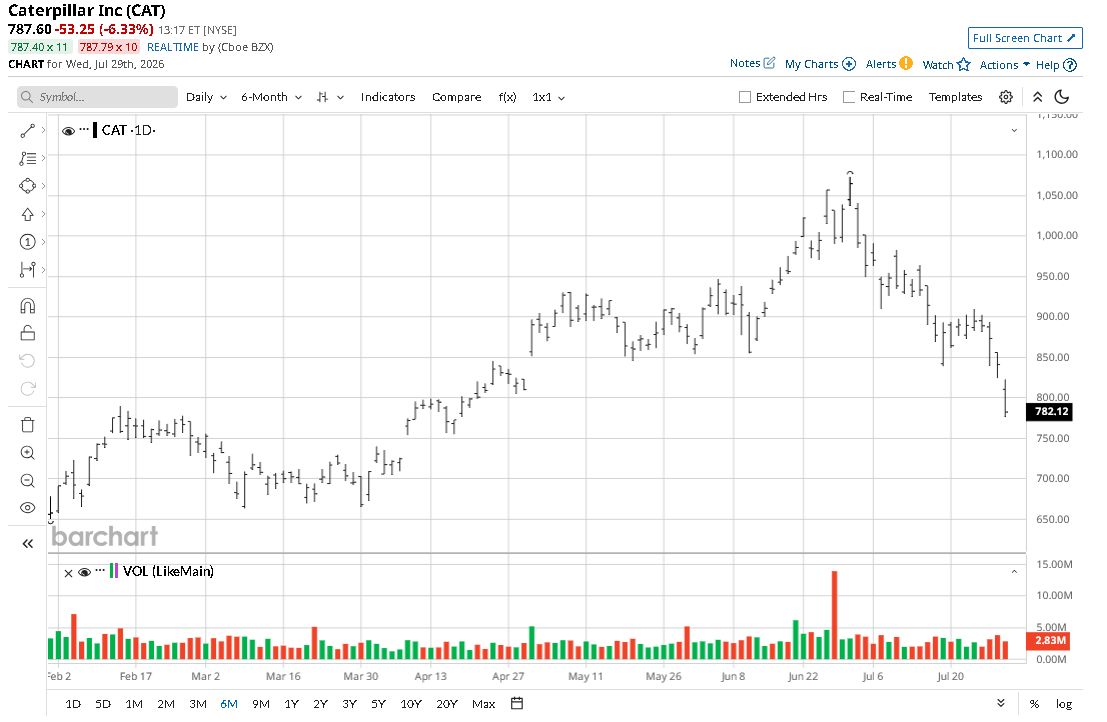This screenshot has height=722, width=1107.
Task: Open the 1x1 grid layout dropdown
Action: click(549, 97)
